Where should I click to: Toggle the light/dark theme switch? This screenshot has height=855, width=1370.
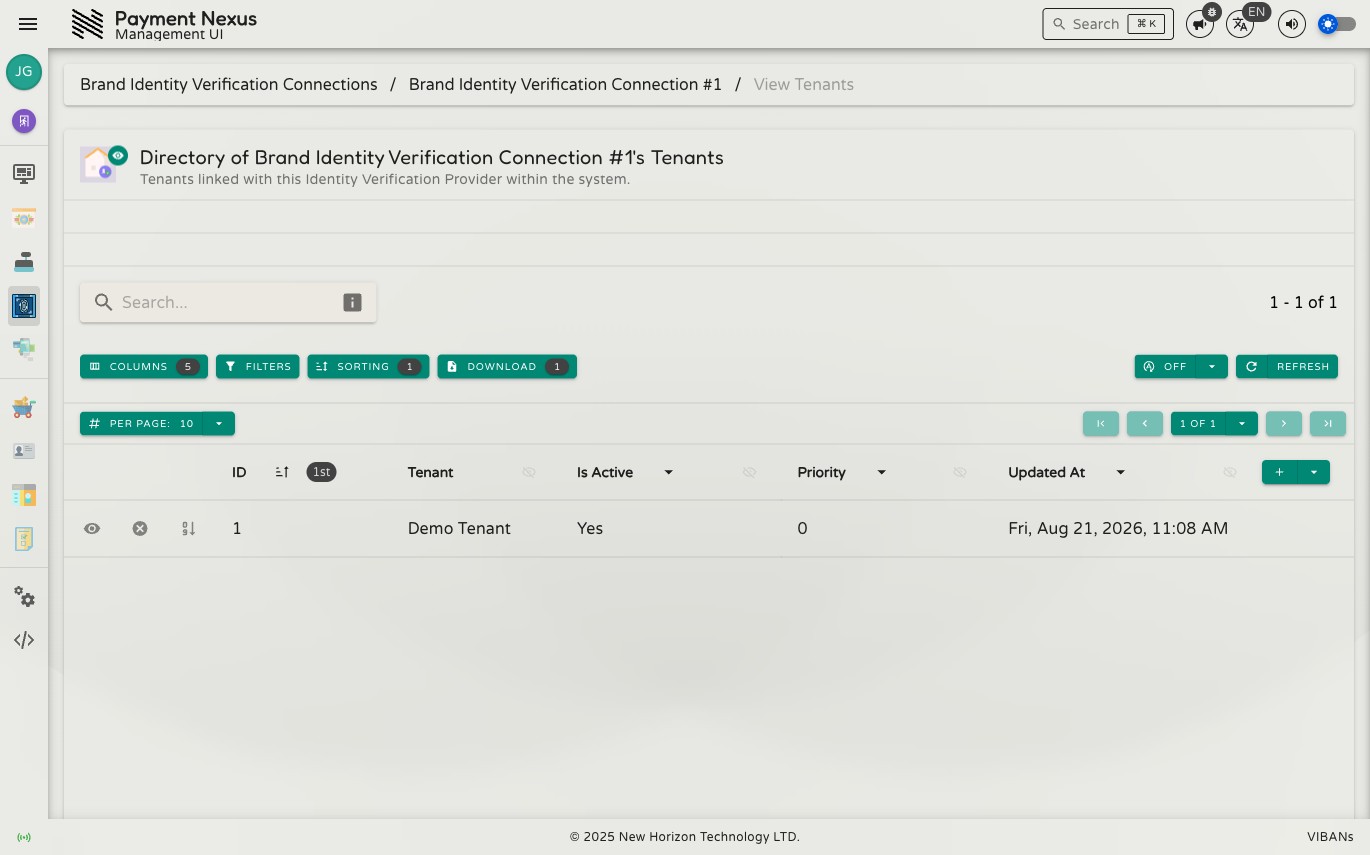(1337, 24)
